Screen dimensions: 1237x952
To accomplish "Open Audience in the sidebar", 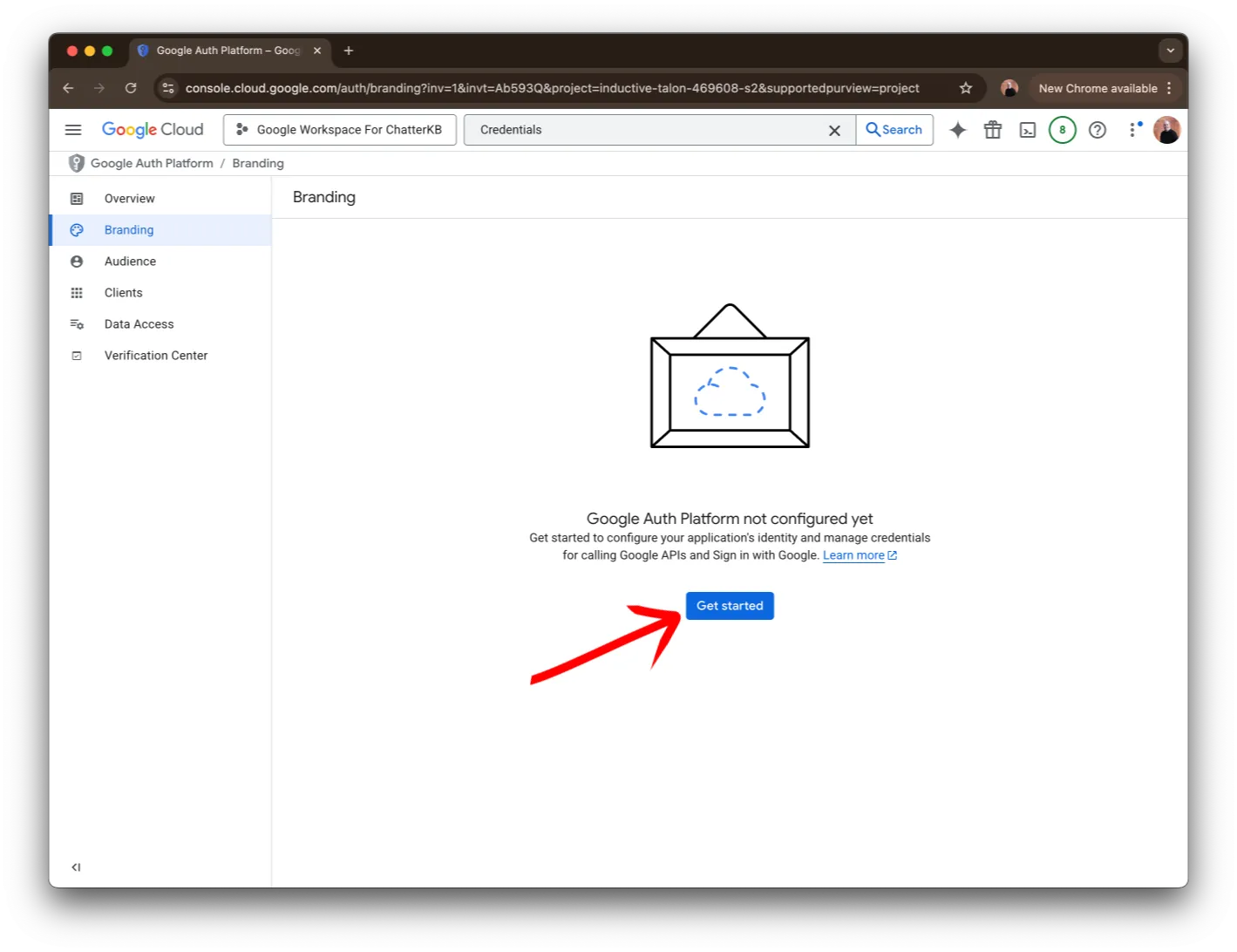I will click(160, 262).
